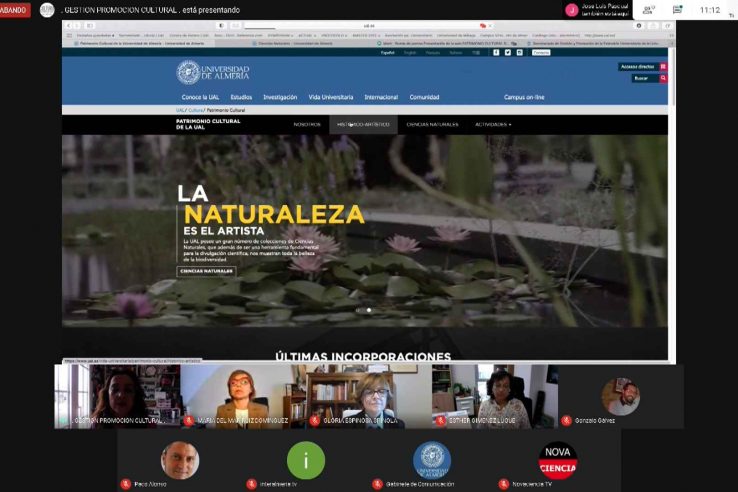Open the participants list icon
The height and width of the screenshot is (492, 738).
[649, 10]
